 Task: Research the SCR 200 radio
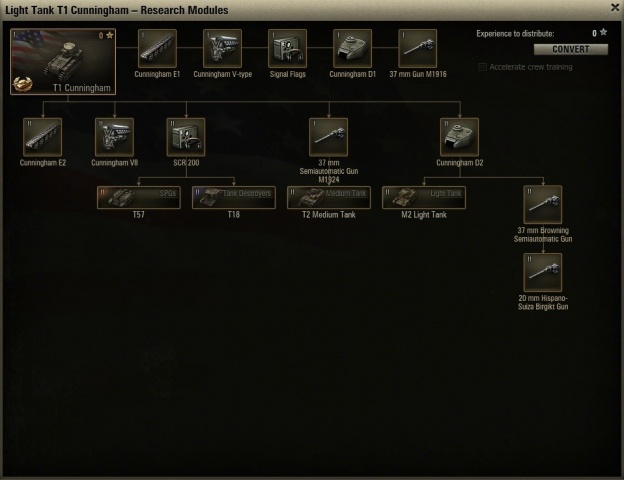(x=186, y=137)
